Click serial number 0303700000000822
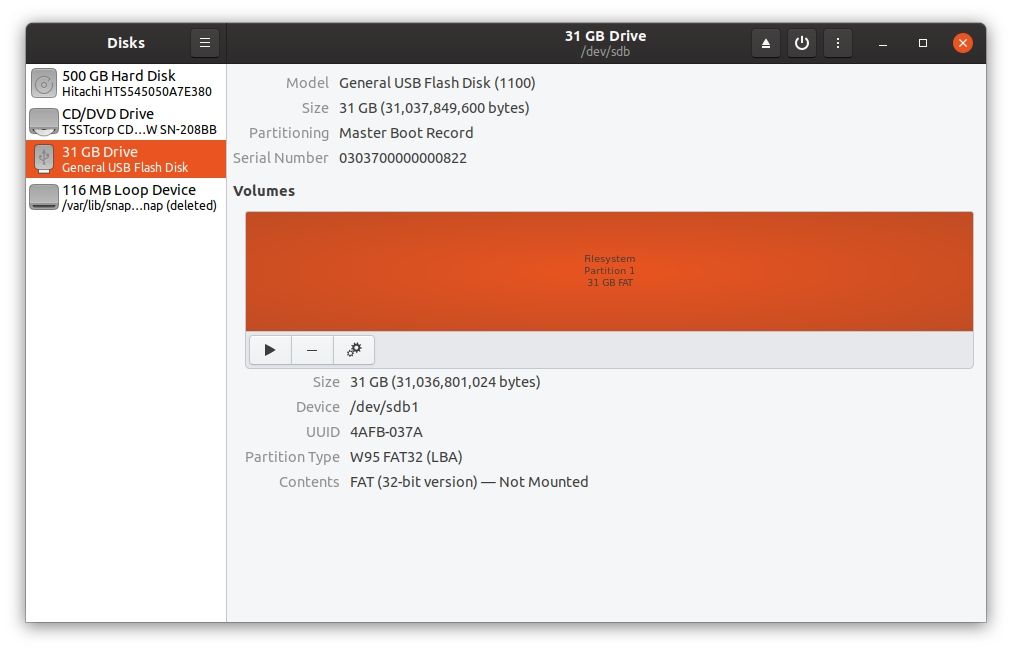The height and width of the screenshot is (651, 1012). (x=403, y=158)
